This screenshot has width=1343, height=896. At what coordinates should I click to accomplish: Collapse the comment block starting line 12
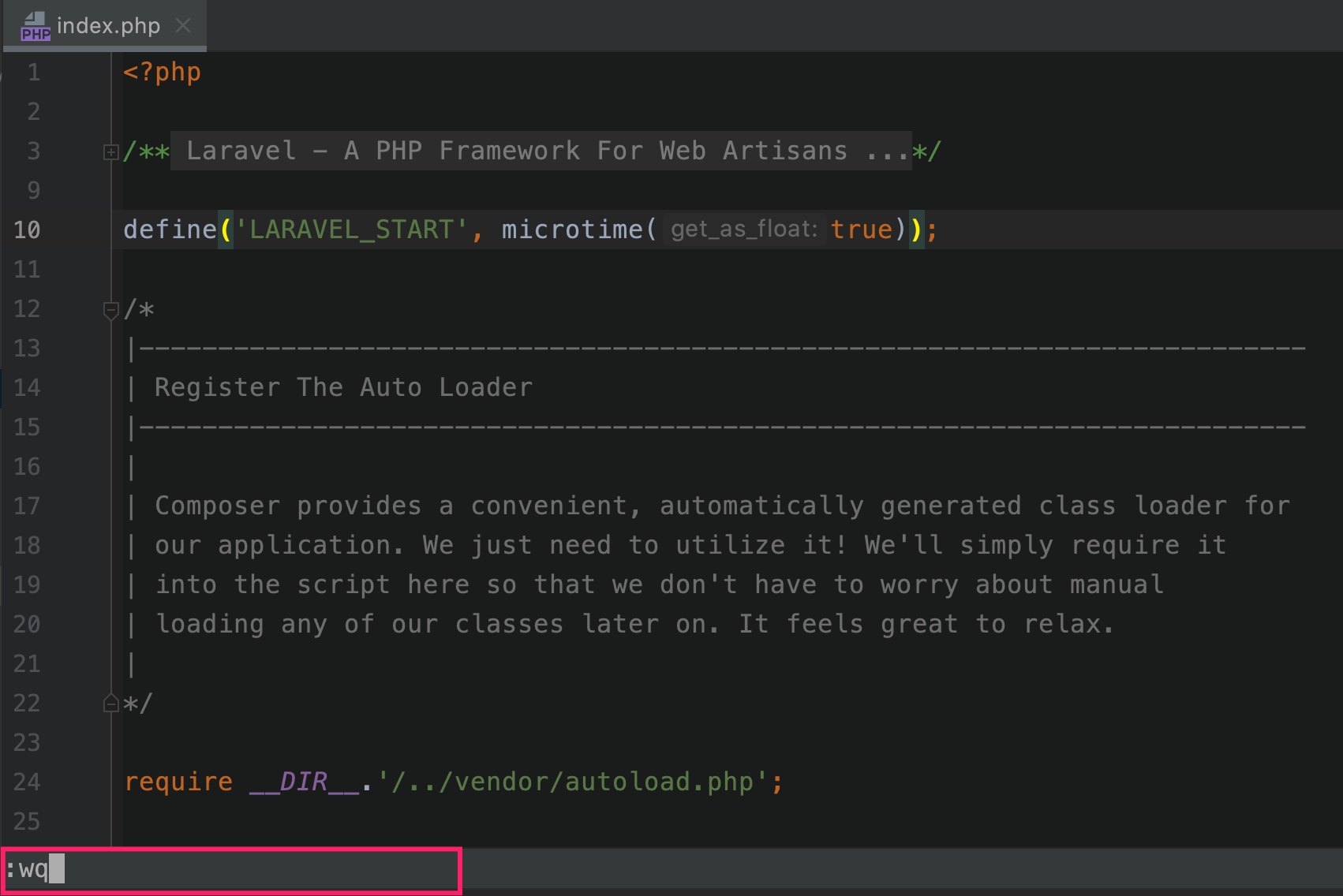[x=111, y=310]
